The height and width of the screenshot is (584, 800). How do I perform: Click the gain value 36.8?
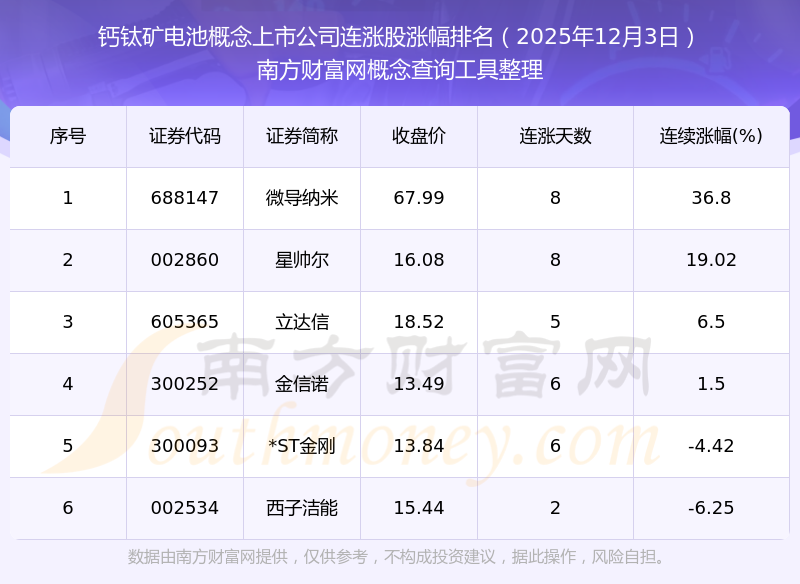[x=711, y=198]
